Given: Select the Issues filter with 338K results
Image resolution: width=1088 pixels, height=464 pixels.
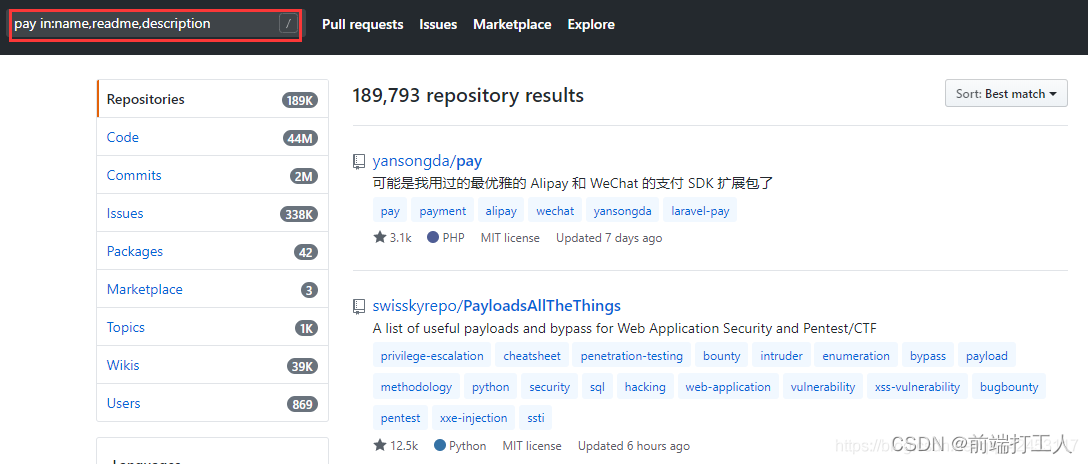Looking at the screenshot, I should pos(212,214).
